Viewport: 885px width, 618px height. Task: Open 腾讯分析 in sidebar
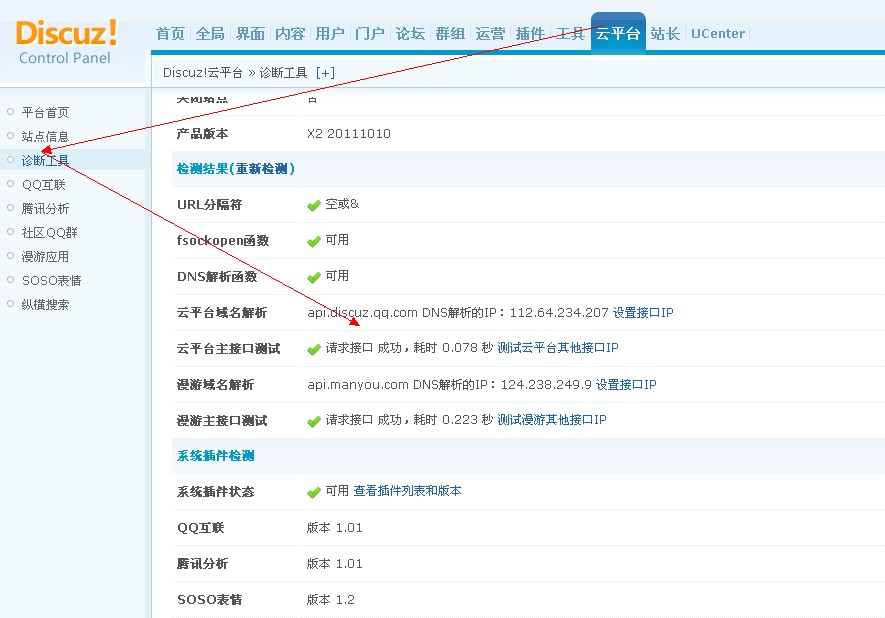(x=45, y=208)
